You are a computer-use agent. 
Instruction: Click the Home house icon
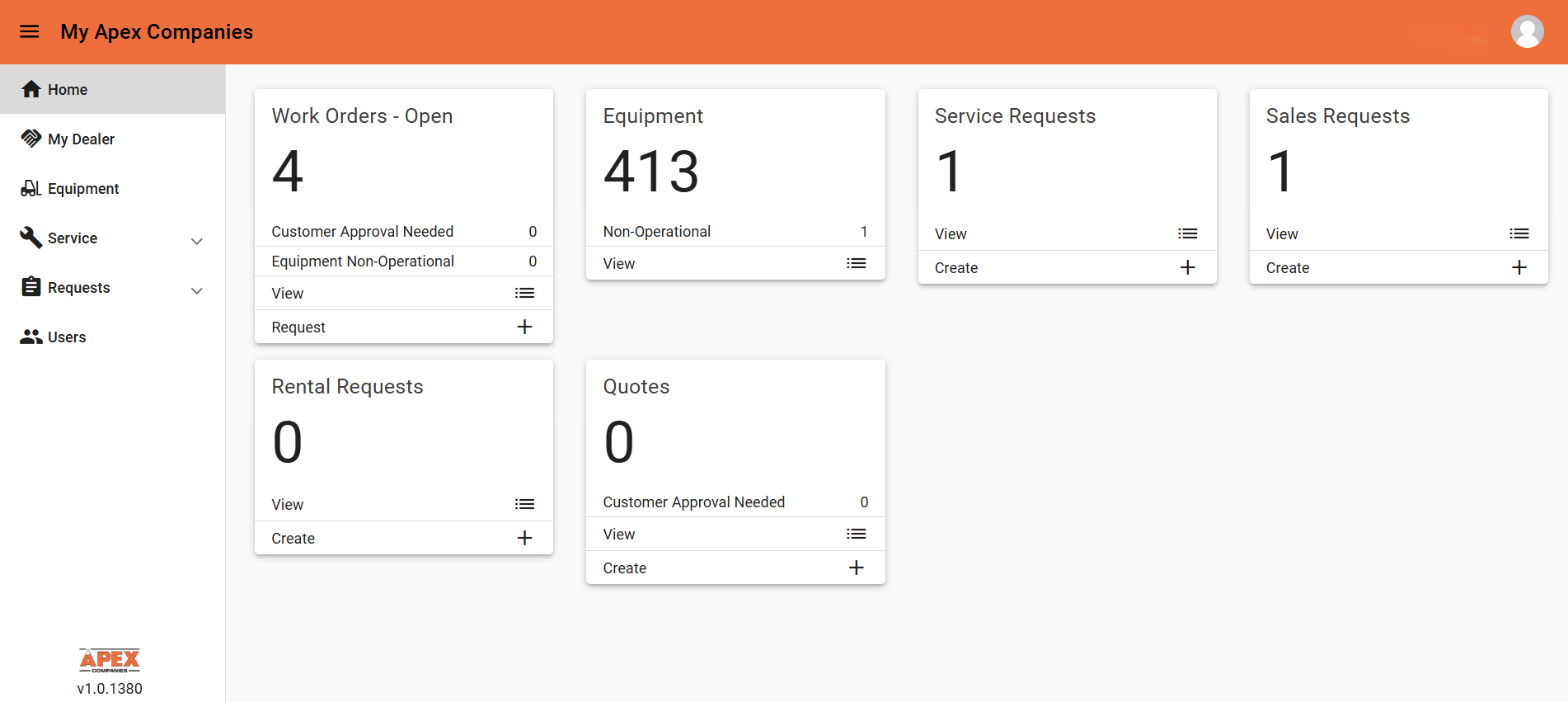coord(31,89)
